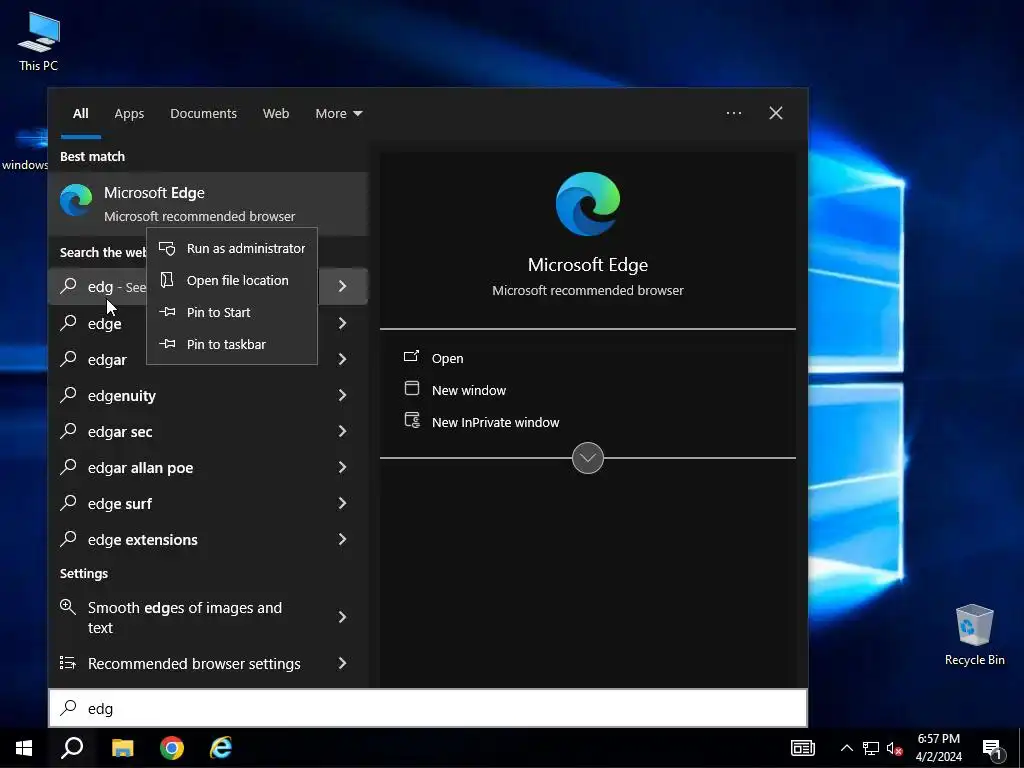
Task: Expand the 'edge surf' suggestion arrow
Action: 342,502
